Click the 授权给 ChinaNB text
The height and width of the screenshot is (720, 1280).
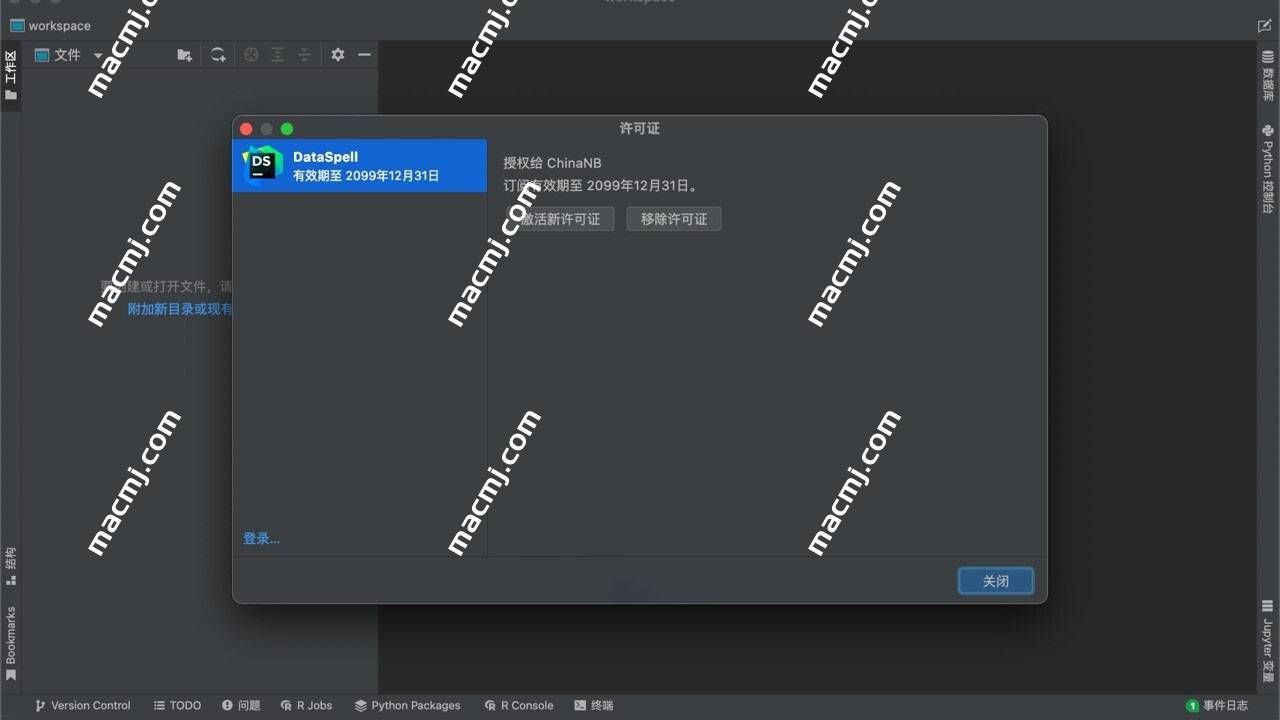tap(552, 163)
